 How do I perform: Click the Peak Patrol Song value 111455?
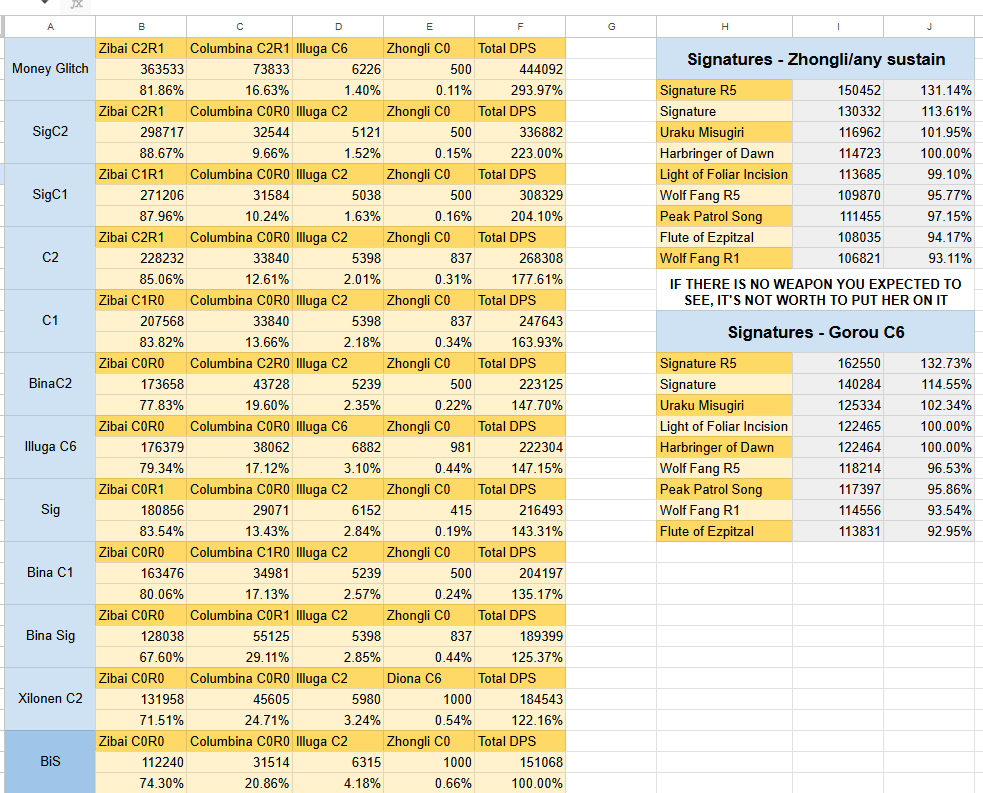coord(838,216)
